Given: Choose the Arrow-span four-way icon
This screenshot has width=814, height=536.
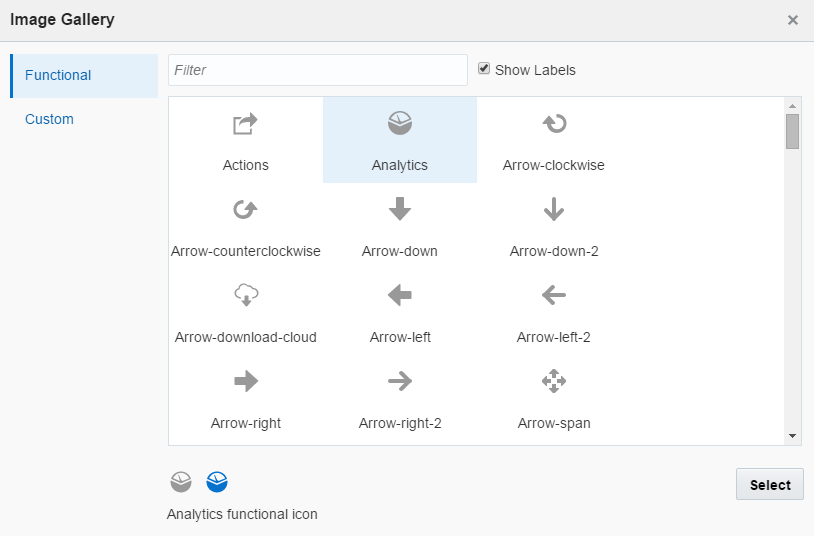Looking at the screenshot, I should point(554,381).
